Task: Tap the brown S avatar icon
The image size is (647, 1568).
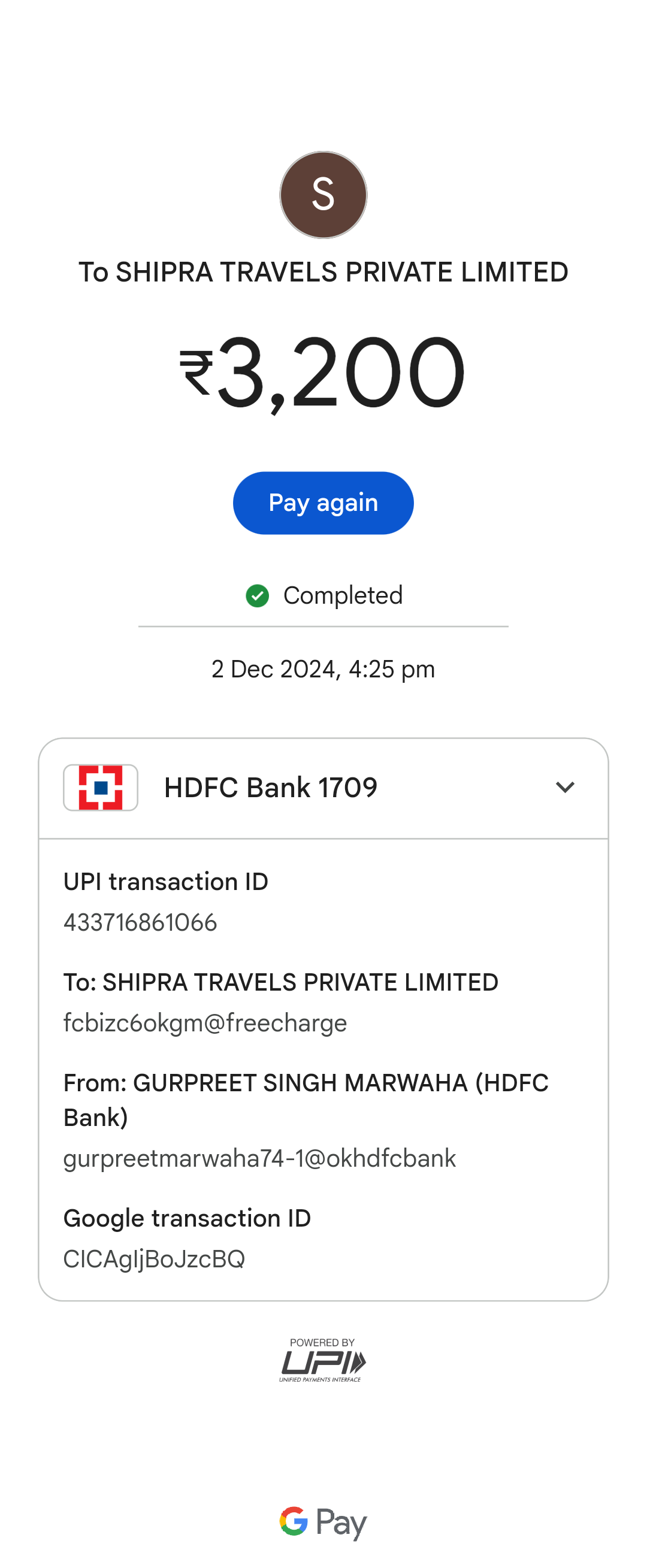Action: (x=323, y=195)
